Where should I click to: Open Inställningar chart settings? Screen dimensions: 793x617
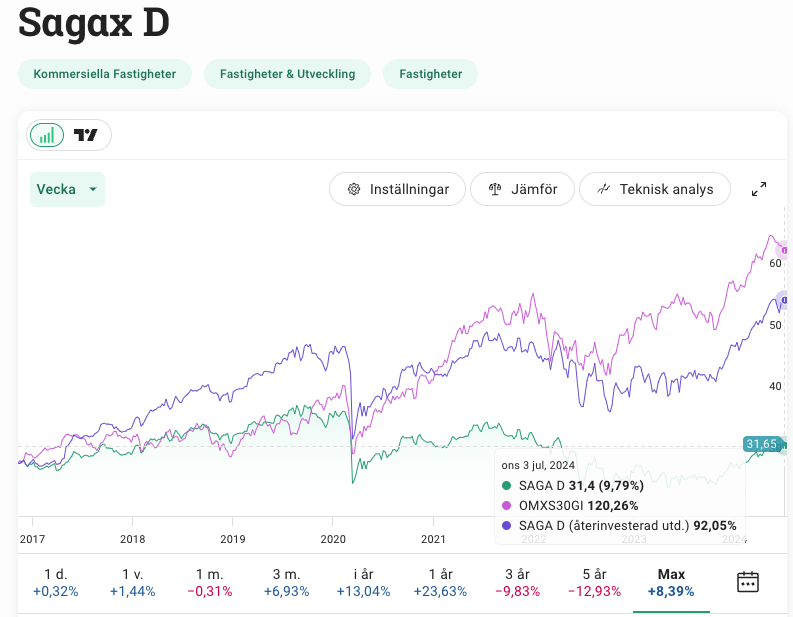pos(397,189)
